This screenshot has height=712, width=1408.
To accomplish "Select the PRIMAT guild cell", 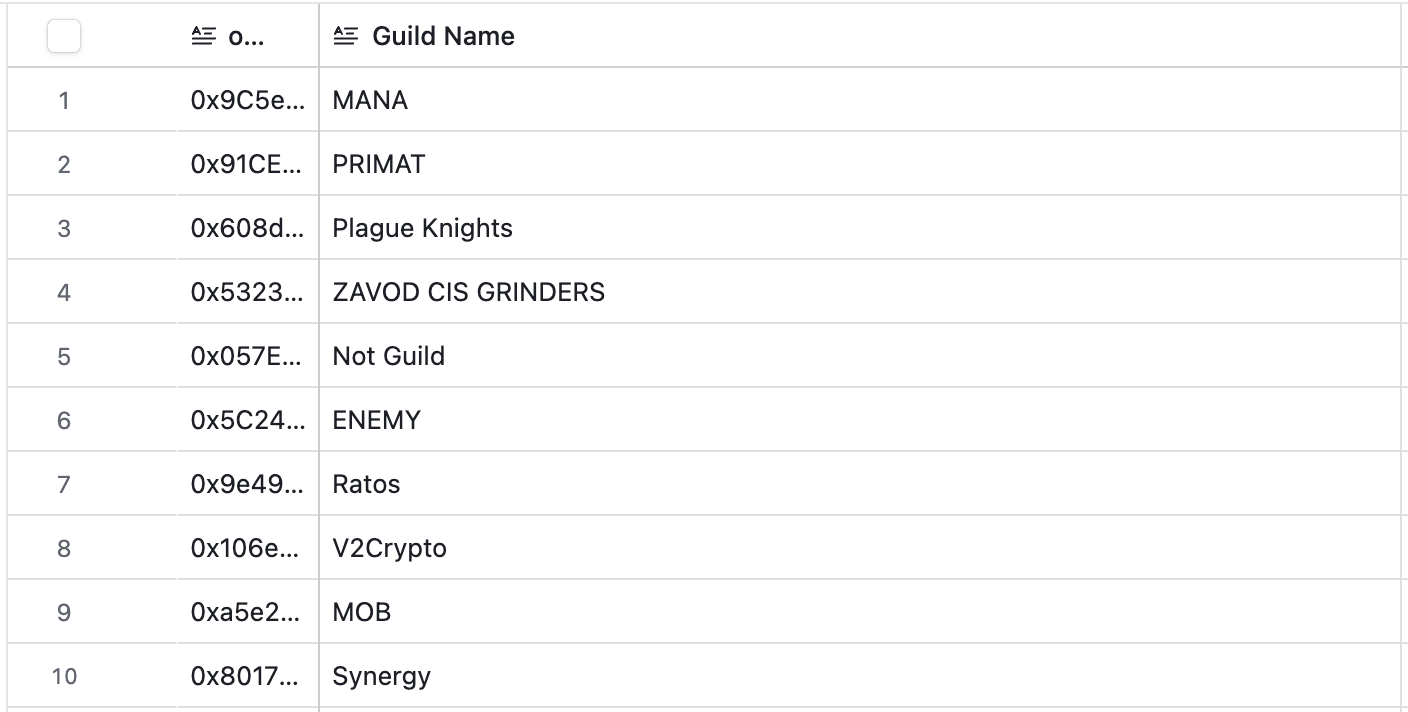I will (379, 164).
